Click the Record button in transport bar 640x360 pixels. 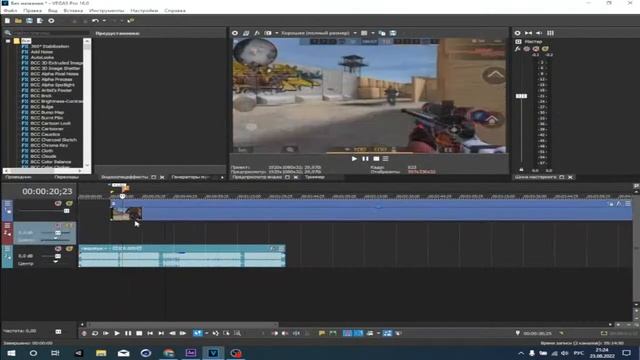tap(84, 333)
